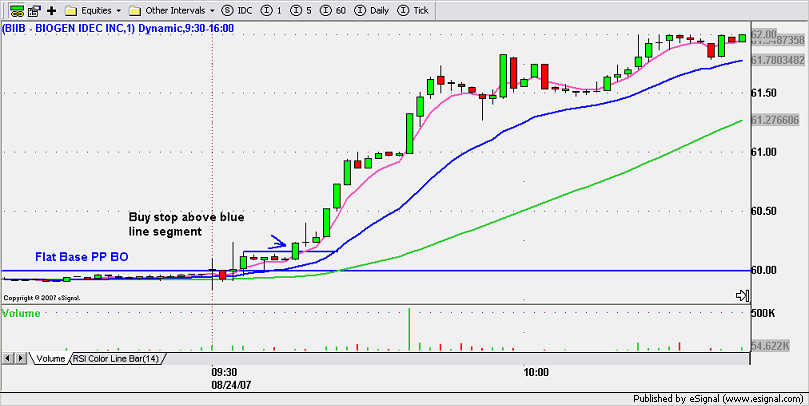
Task: Click the 61.7803482 moving average value
Action: tap(778, 60)
